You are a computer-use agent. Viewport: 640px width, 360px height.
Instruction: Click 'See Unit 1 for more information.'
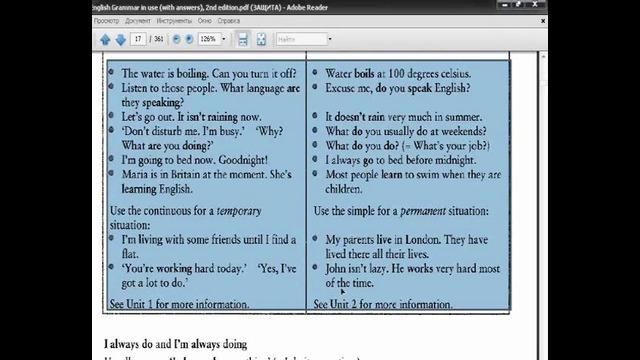click(x=179, y=304)
